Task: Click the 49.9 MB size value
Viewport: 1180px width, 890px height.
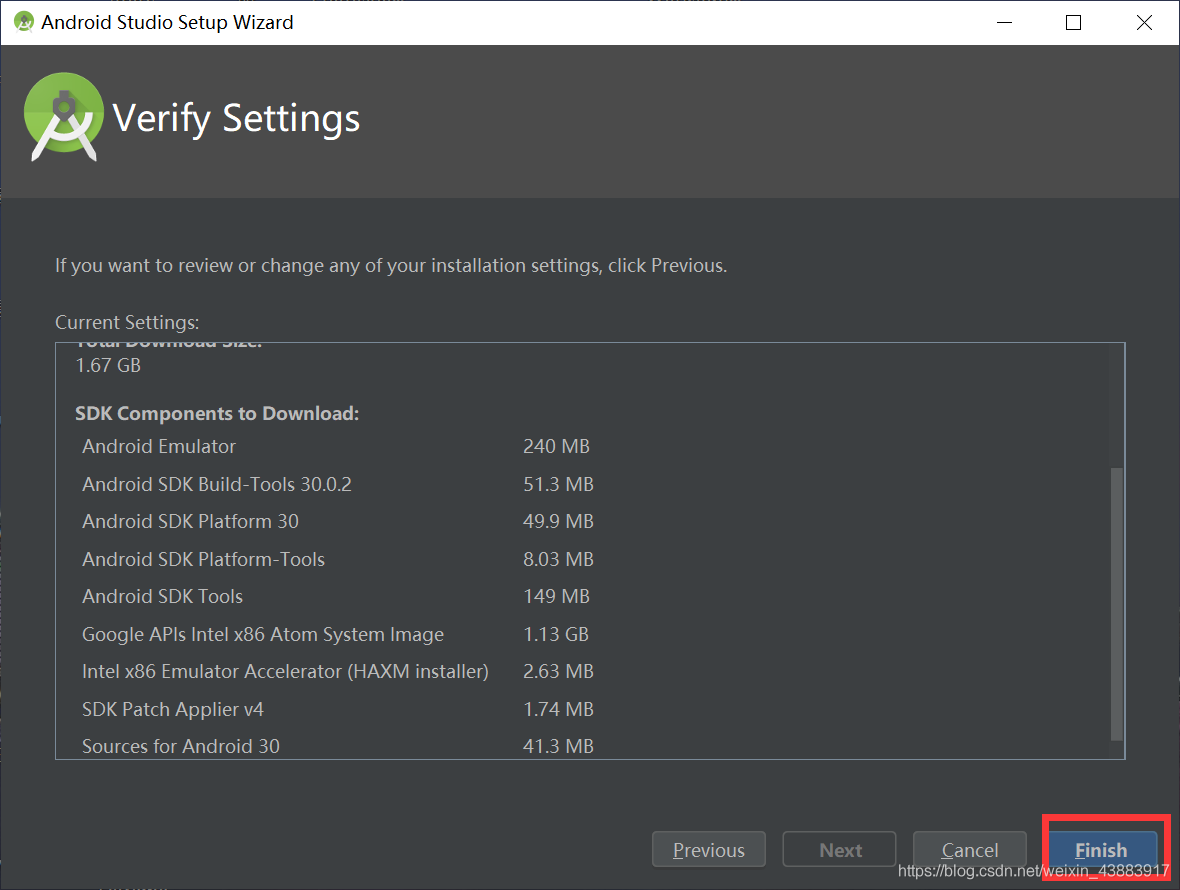Action: (558, 521)
